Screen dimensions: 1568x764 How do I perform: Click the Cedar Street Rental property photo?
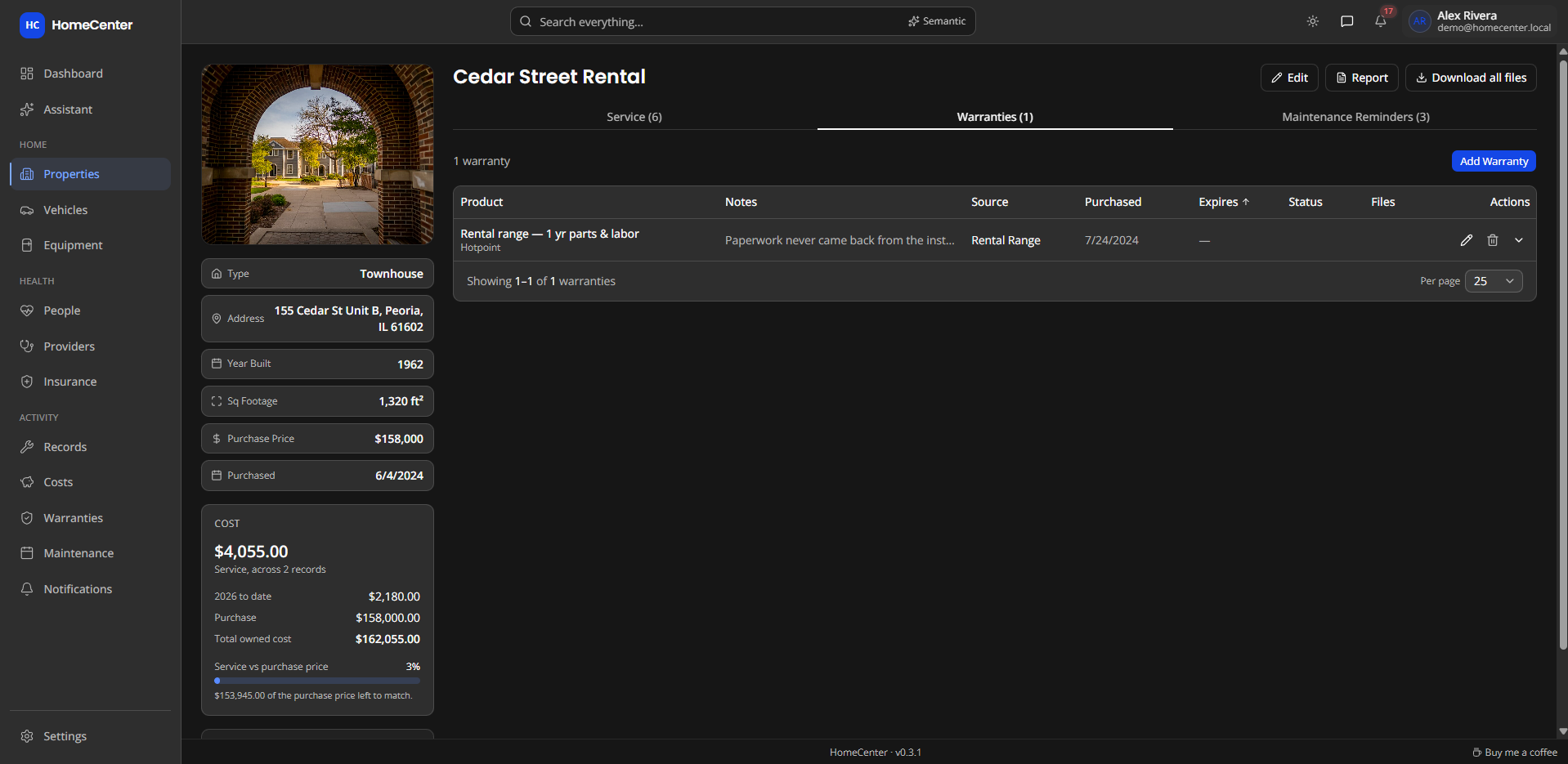(317, 154)
